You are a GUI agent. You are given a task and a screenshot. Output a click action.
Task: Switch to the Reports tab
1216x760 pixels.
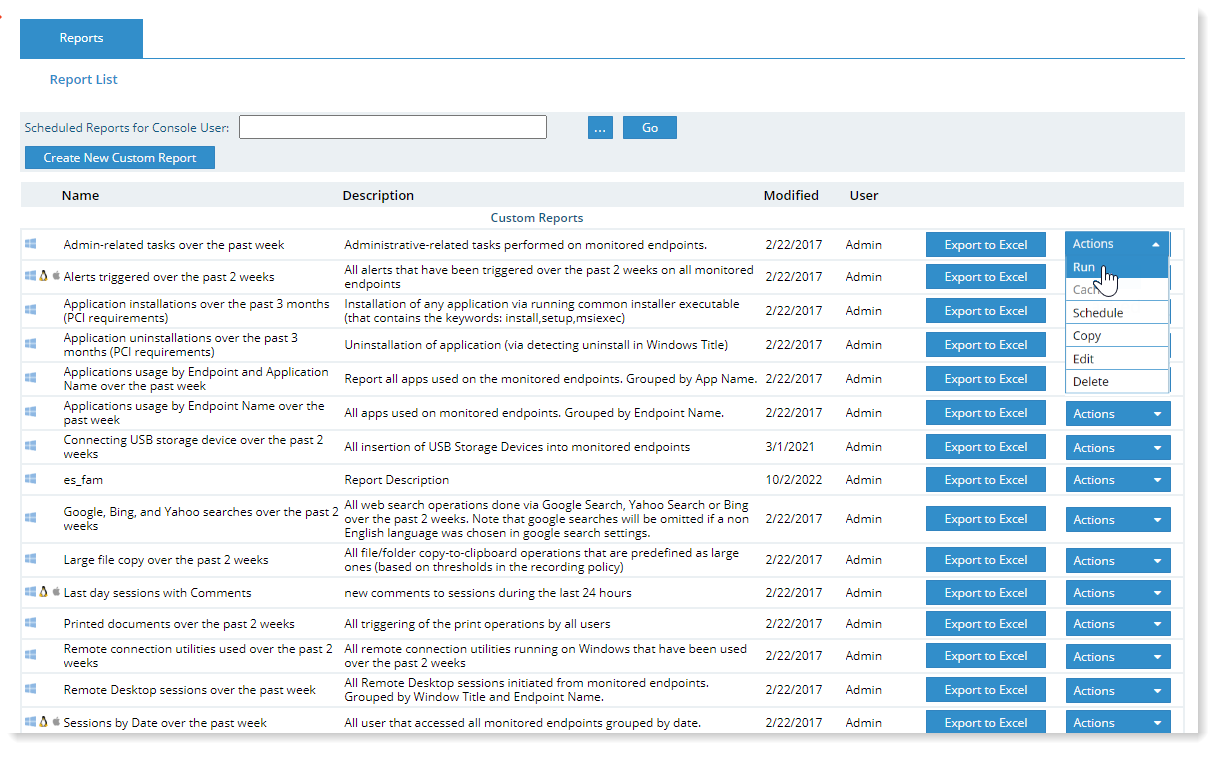(x=81, y=38)
